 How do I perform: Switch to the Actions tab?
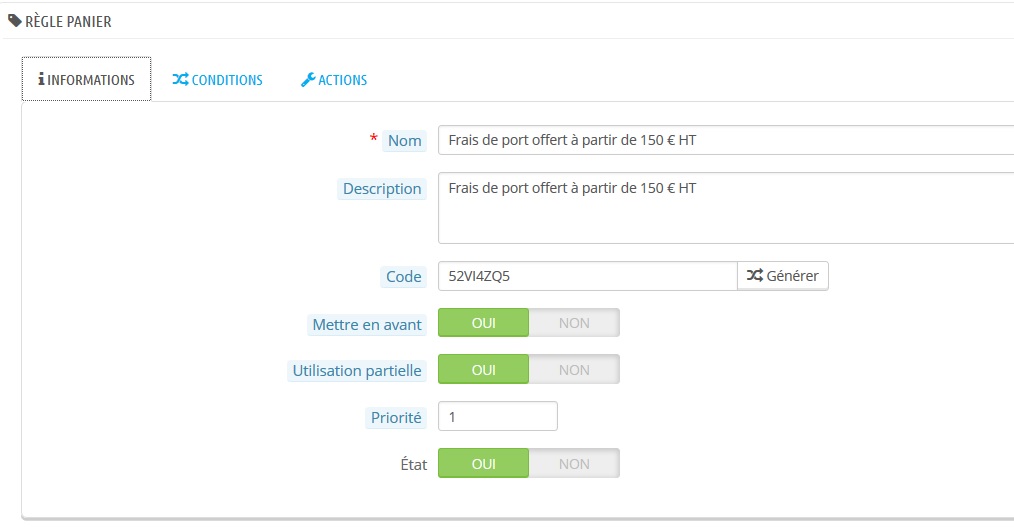(334, 80)
